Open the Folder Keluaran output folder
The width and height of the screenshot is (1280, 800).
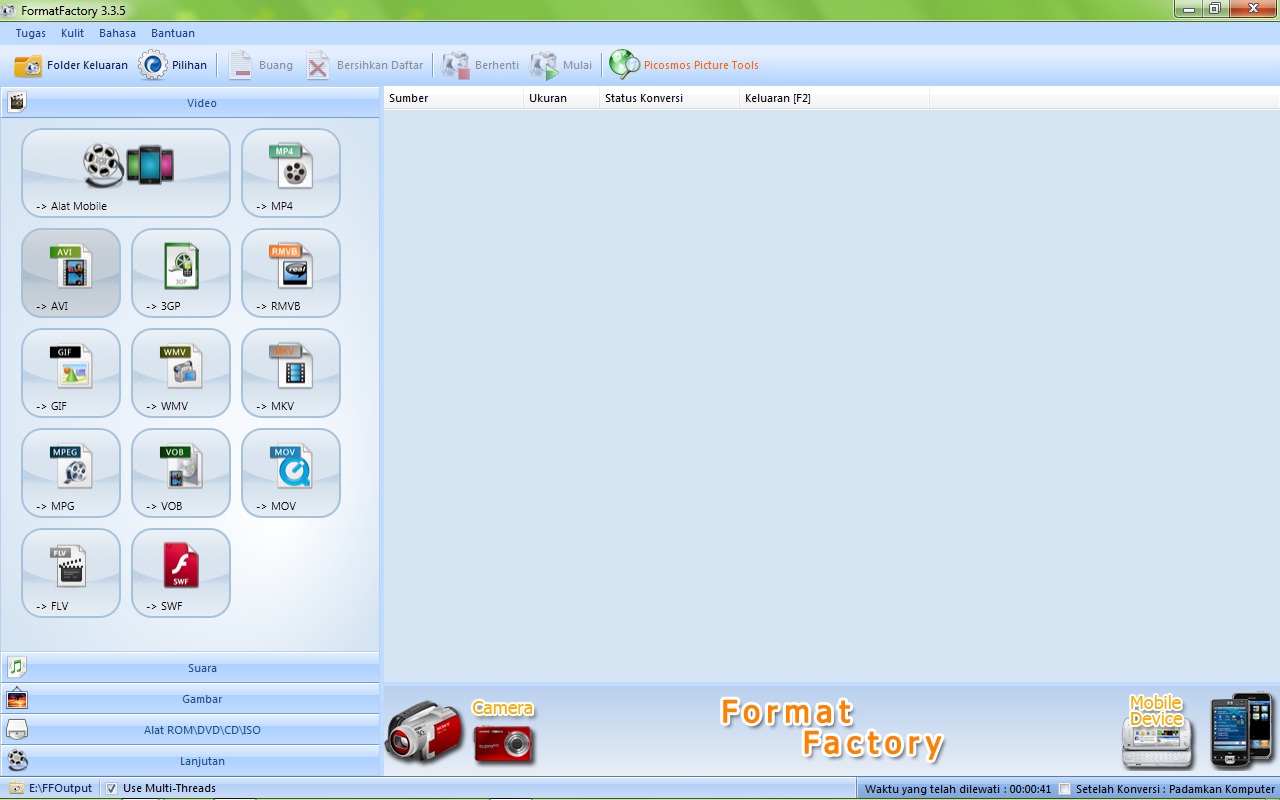point(71,66)
